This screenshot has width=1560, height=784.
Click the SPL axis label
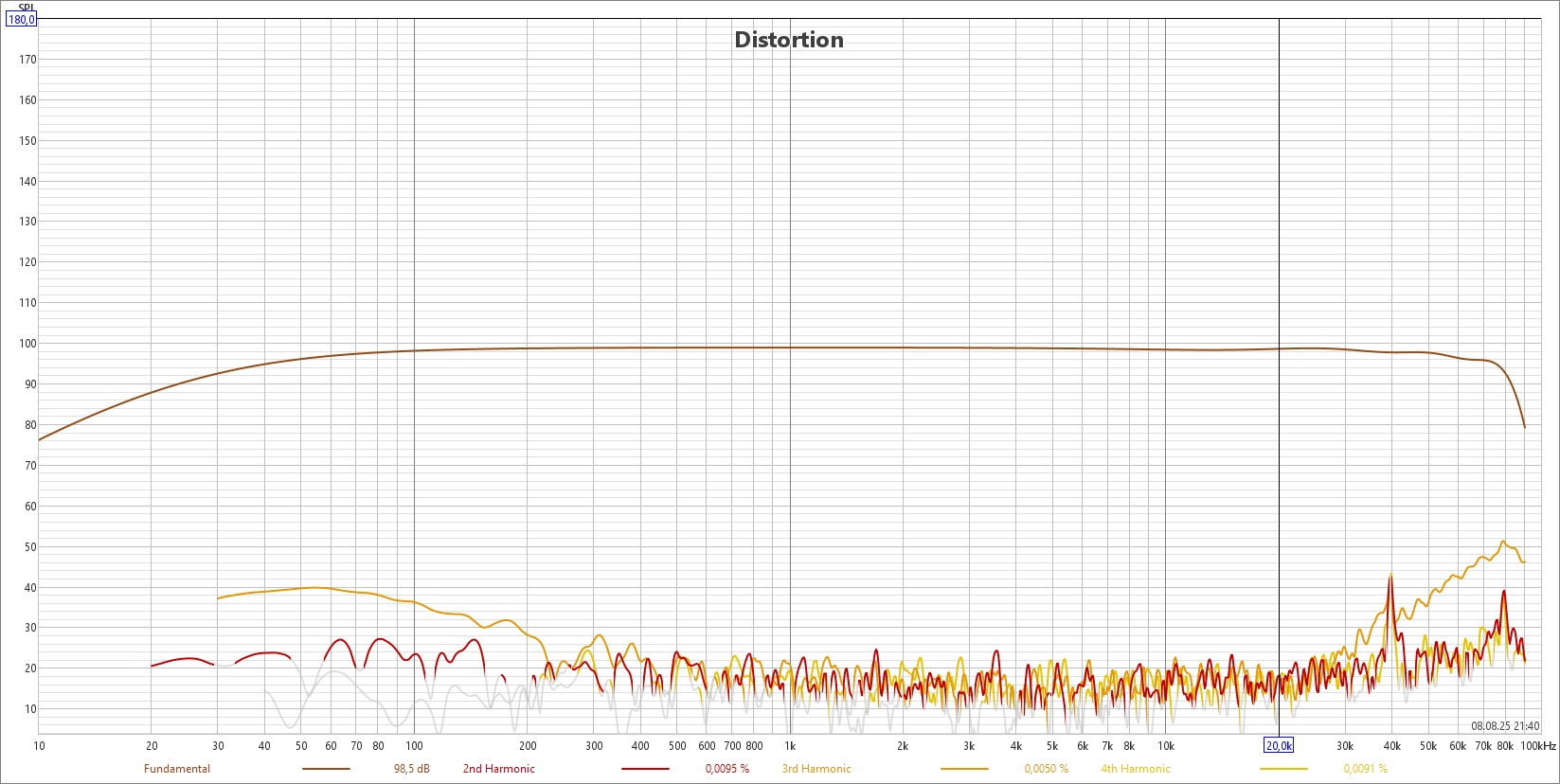pos(26,8)
